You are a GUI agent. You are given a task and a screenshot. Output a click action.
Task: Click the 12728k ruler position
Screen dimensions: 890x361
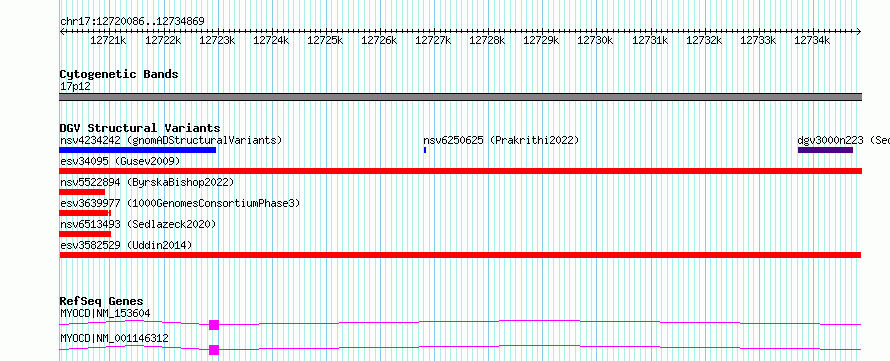(488, 40)
